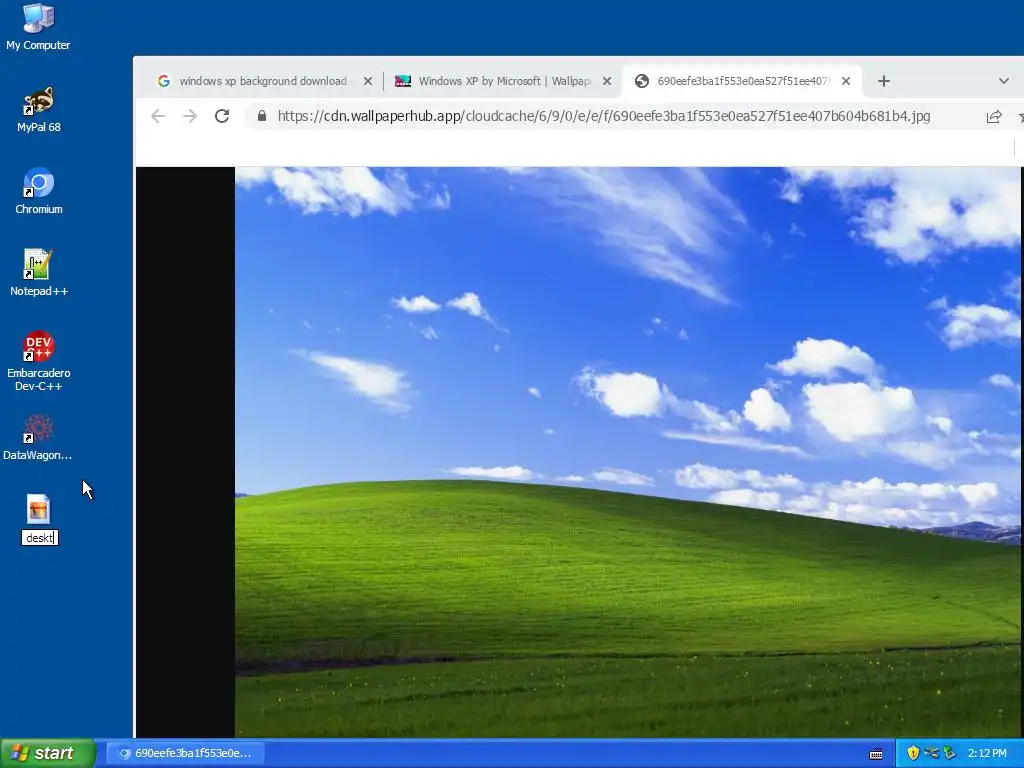Go forward in browser history
This screenshot has width=1024, height=768.
coord(189,116)
